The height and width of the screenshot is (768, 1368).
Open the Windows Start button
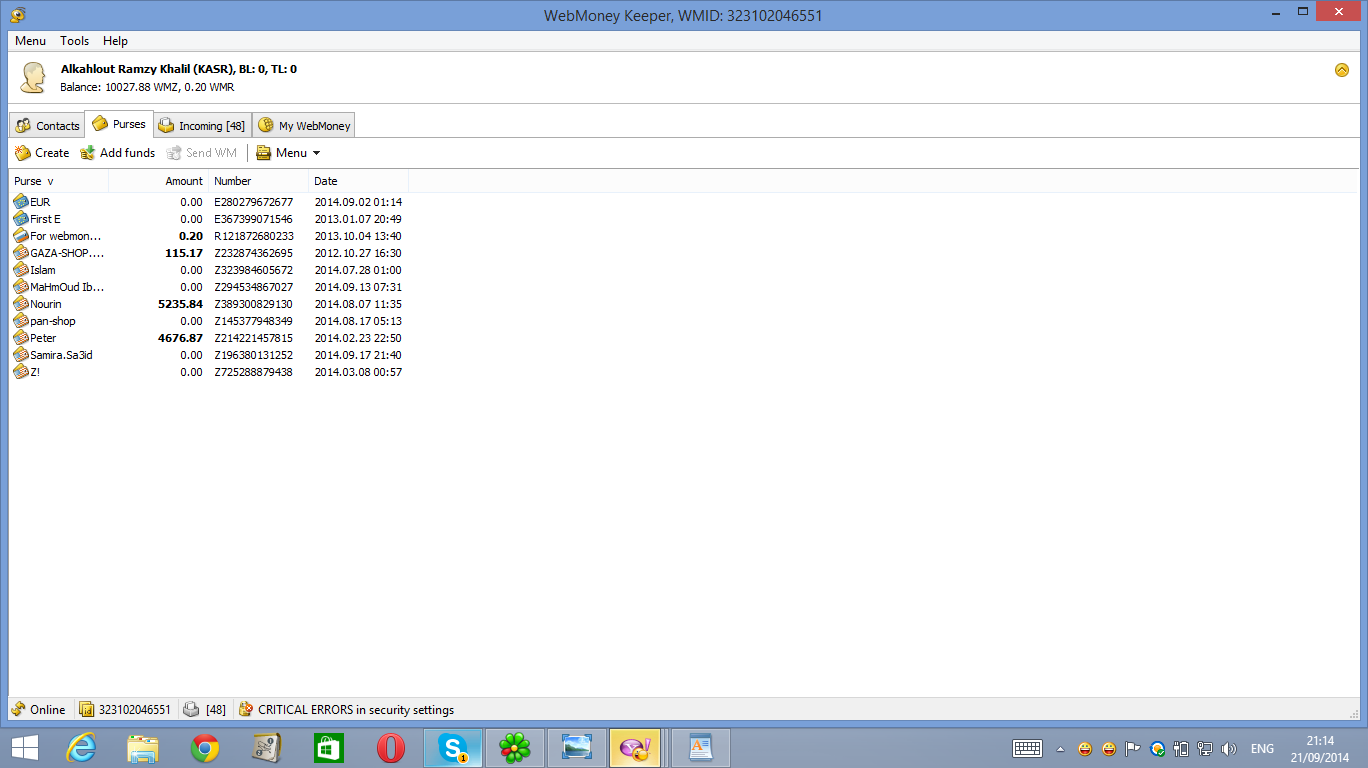click(25, 747)
